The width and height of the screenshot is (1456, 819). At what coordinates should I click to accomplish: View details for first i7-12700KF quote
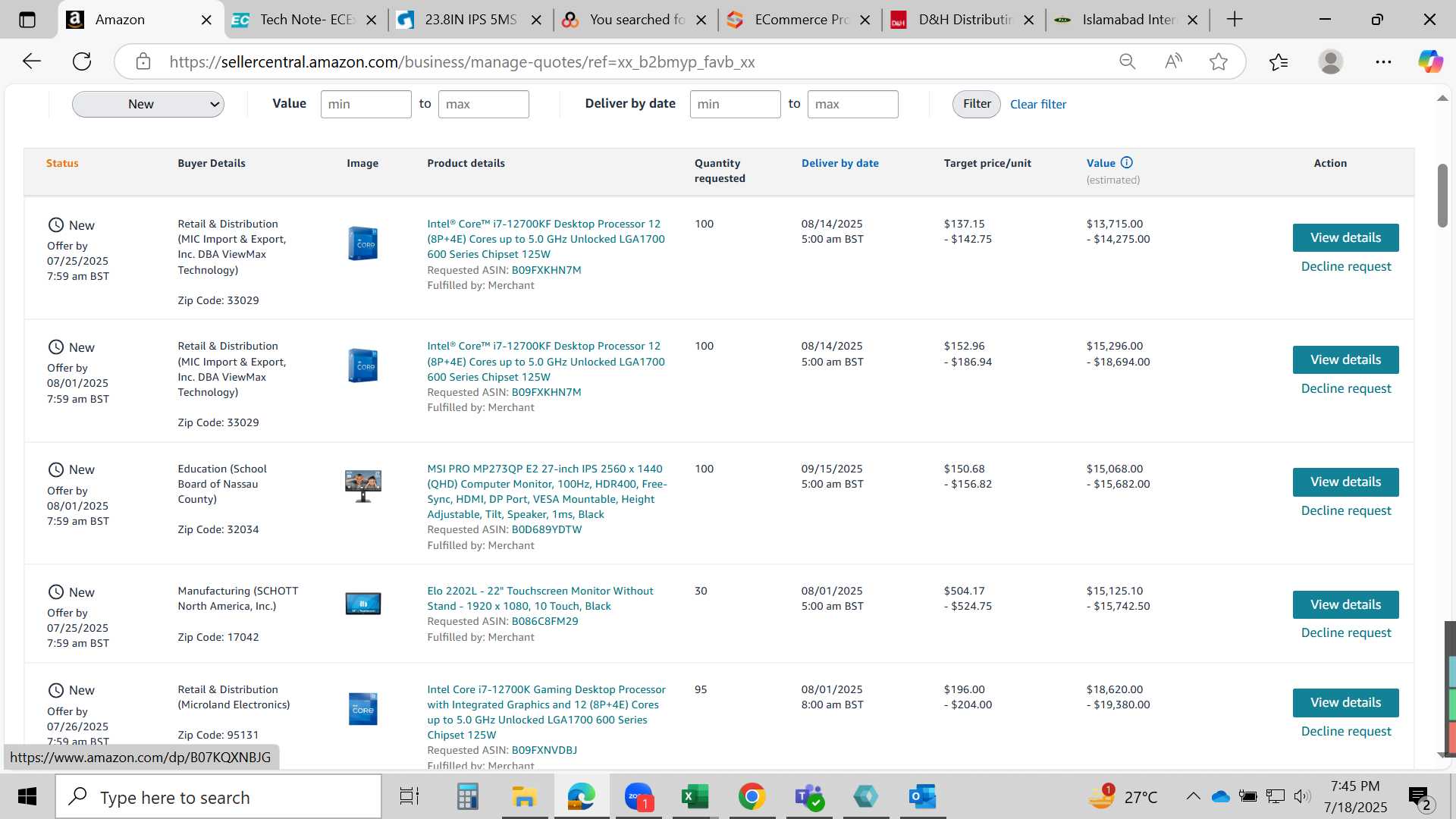[x=1345, y=237]
